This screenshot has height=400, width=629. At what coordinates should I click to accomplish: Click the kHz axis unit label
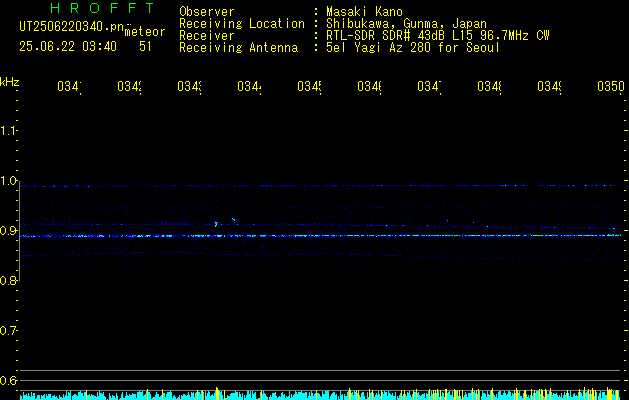[10, 82]
